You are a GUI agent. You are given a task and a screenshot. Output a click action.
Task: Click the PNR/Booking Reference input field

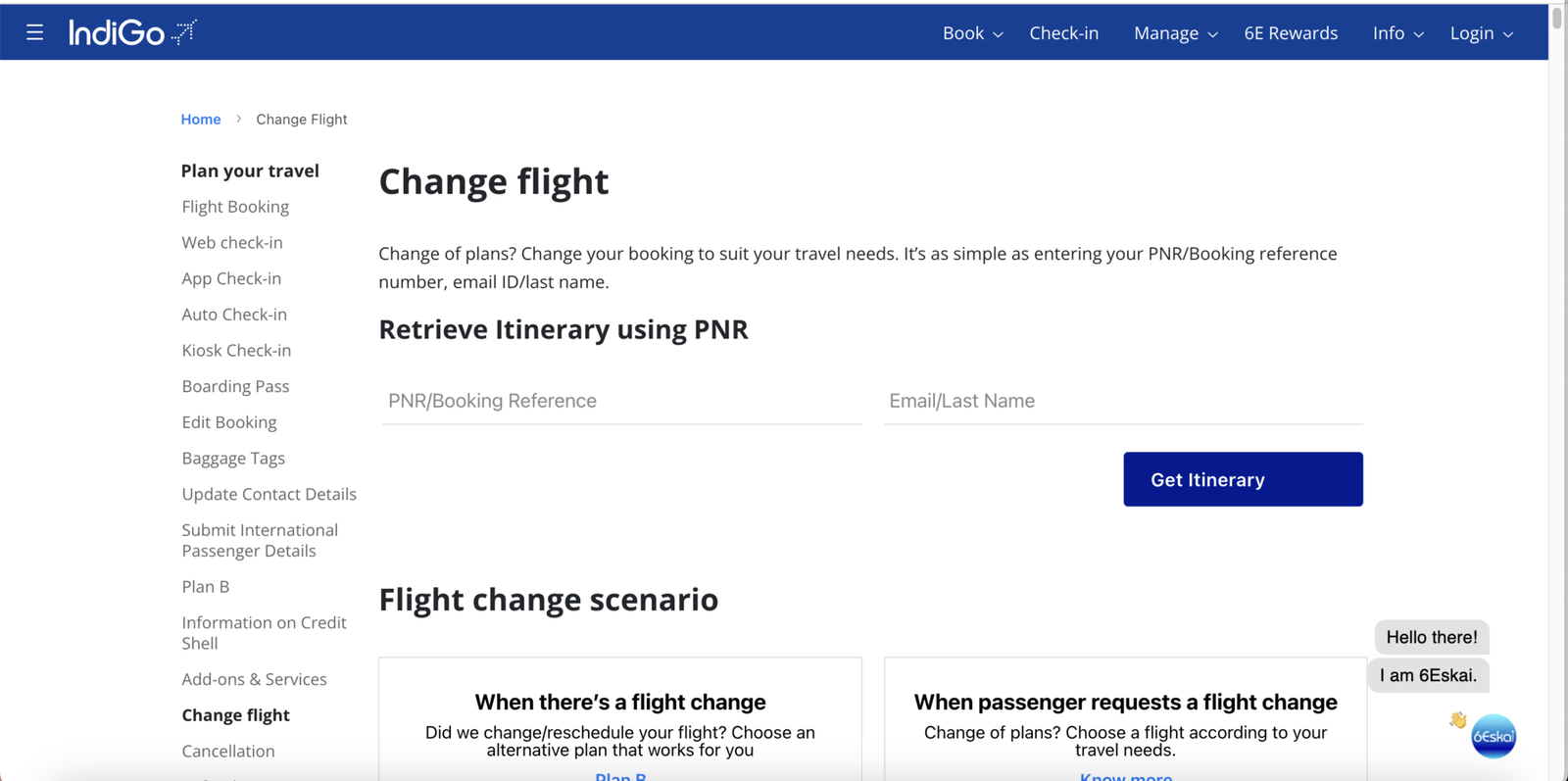(x=620, y=400)
